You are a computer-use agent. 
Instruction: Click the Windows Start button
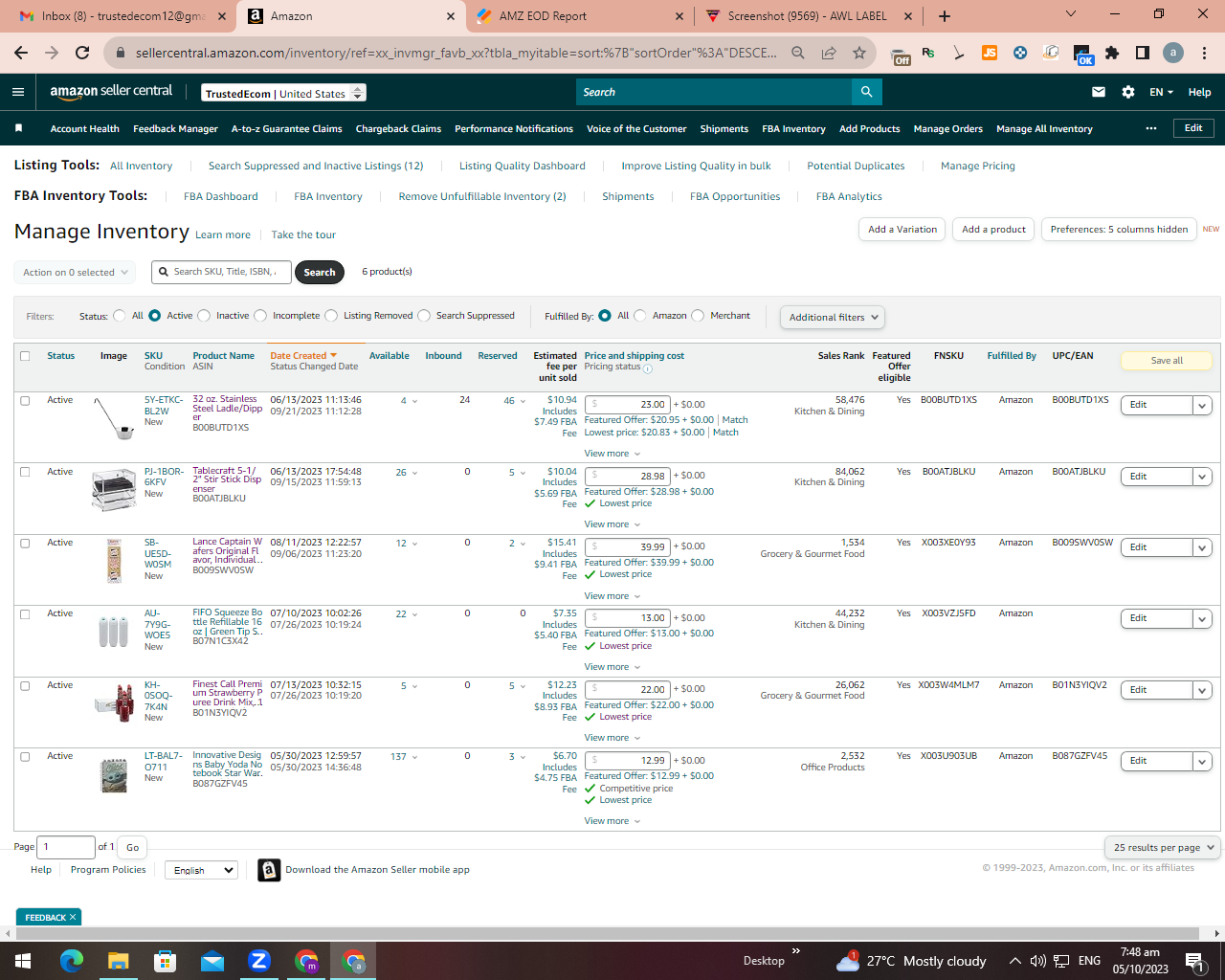[23, 961]
